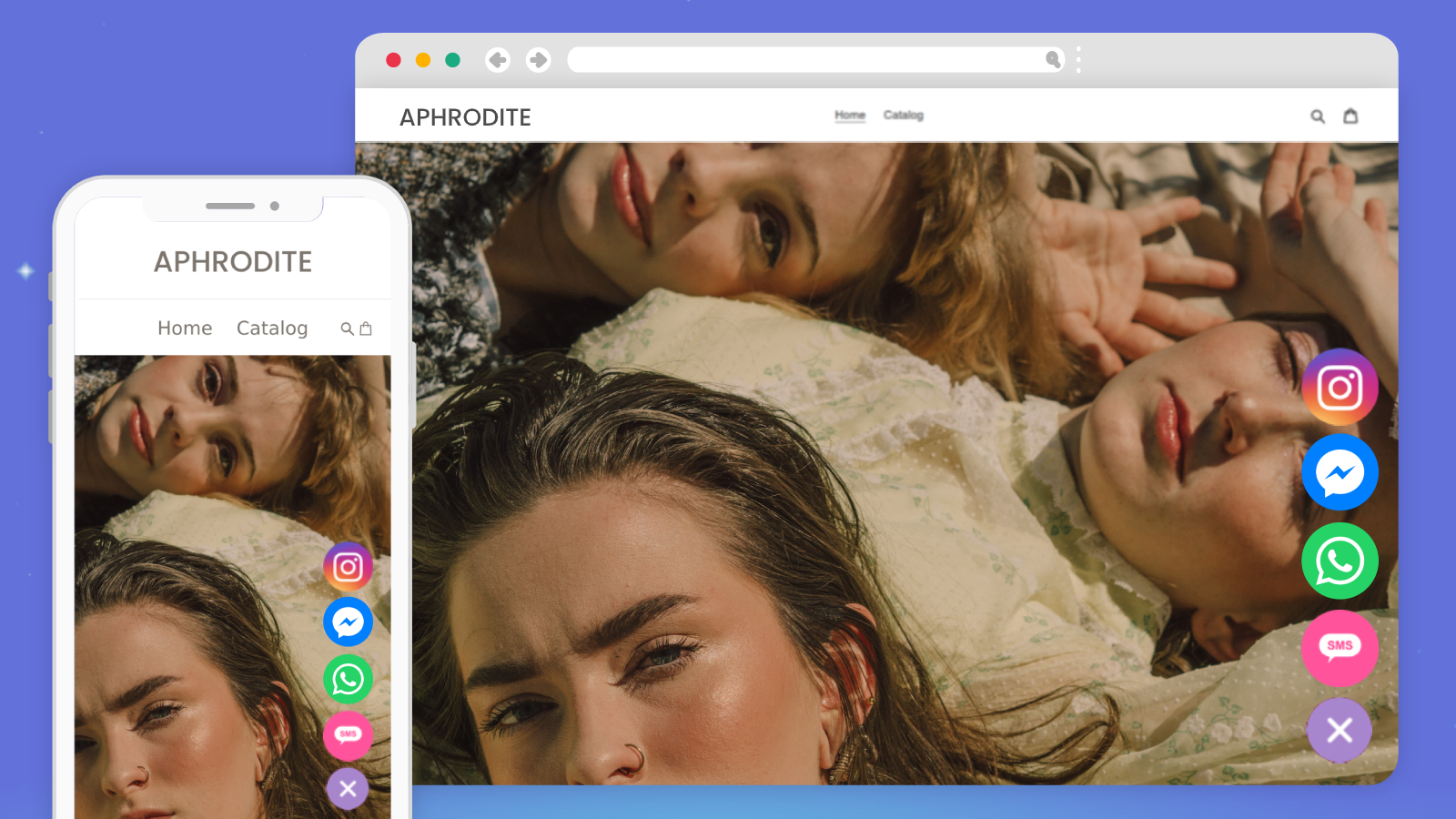
Task: Tap Messenger icon on phone mockup
Action: (348, 622)
